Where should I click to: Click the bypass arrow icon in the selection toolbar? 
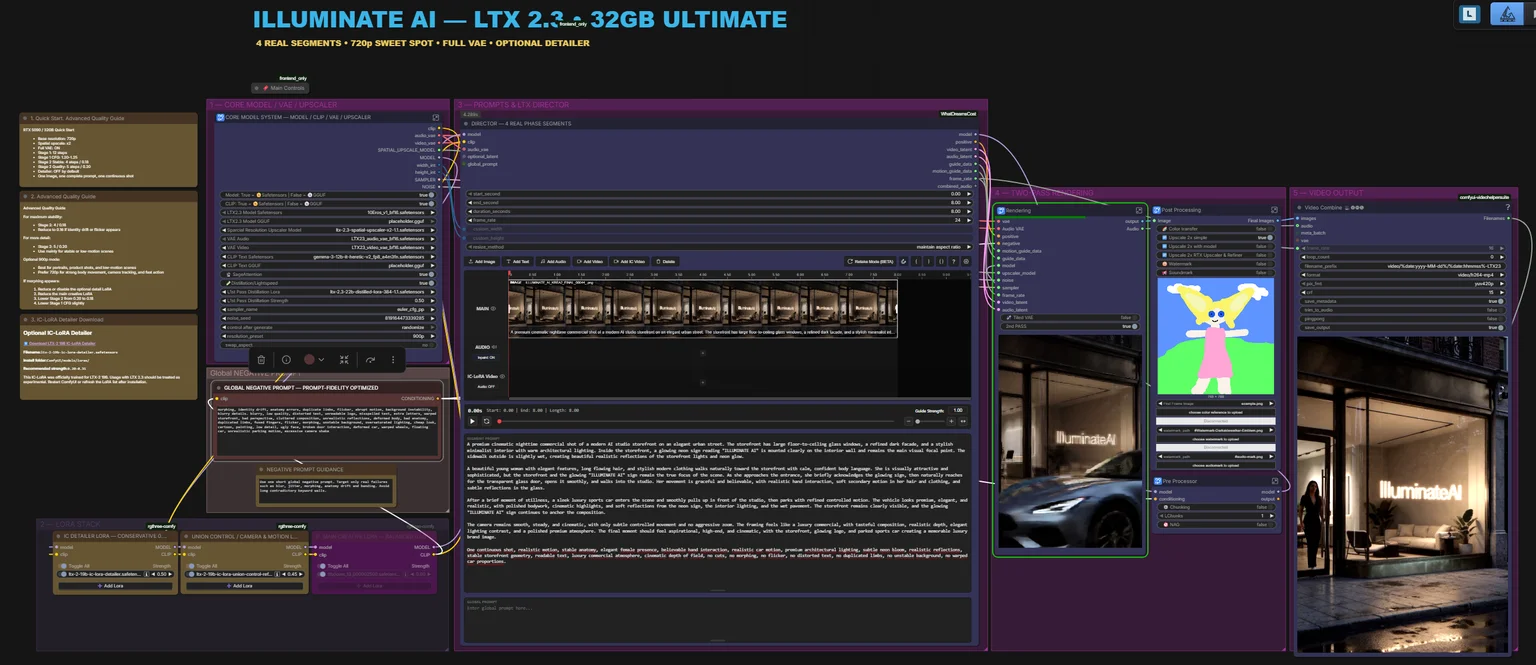pos(370,359)
